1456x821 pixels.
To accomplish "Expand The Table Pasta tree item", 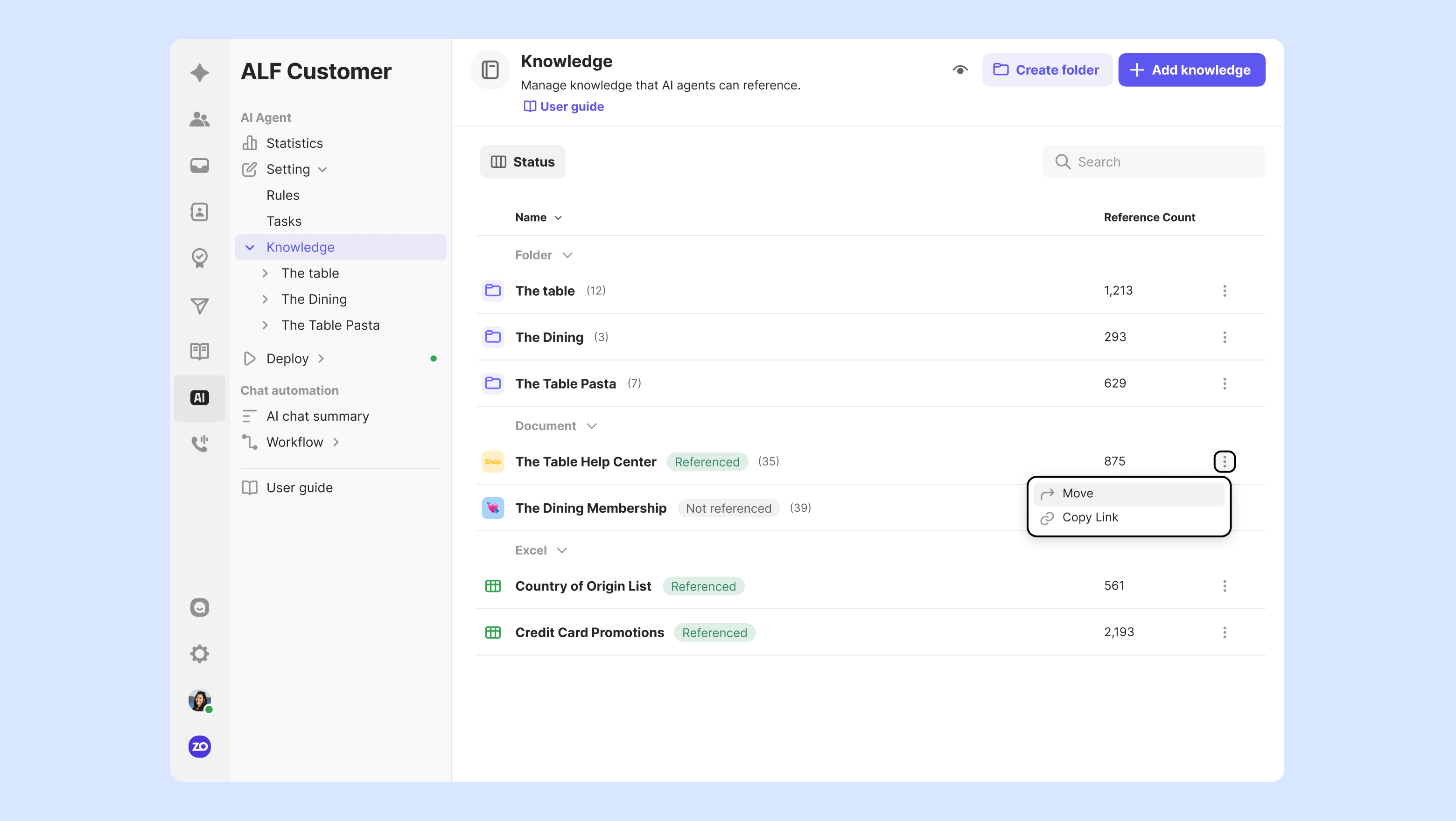I will [265, 326].
